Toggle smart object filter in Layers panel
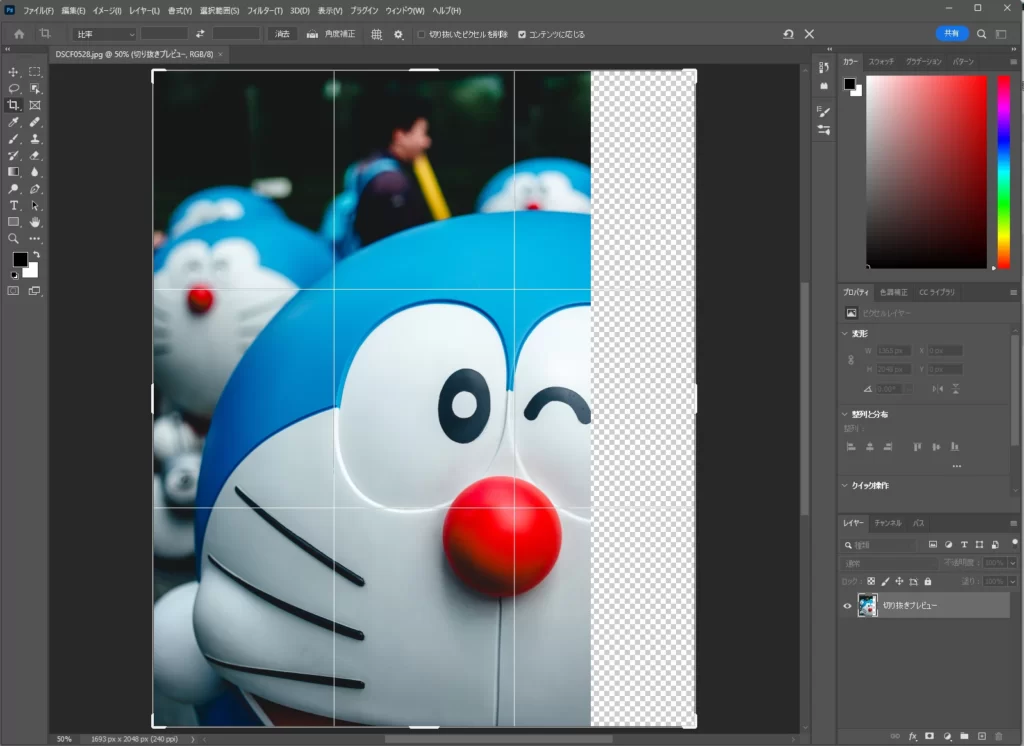Image resolution: width=1024 pixels, height=746 pixels. point(995,544)
